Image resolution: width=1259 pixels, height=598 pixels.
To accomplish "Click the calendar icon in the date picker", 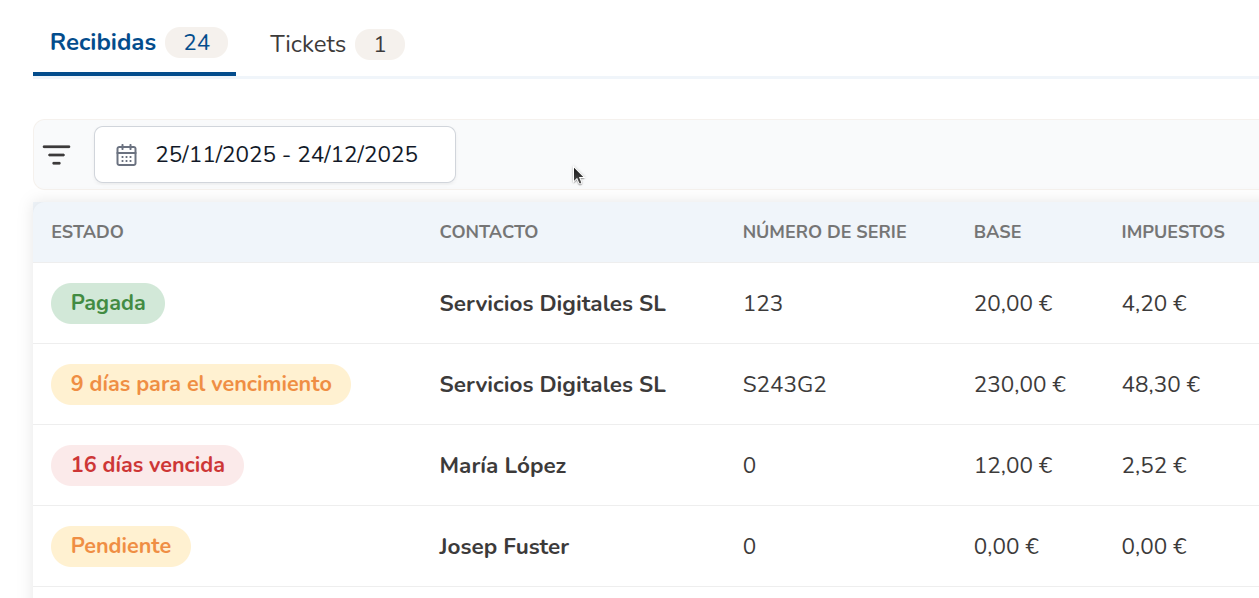I will coord(124,154).
